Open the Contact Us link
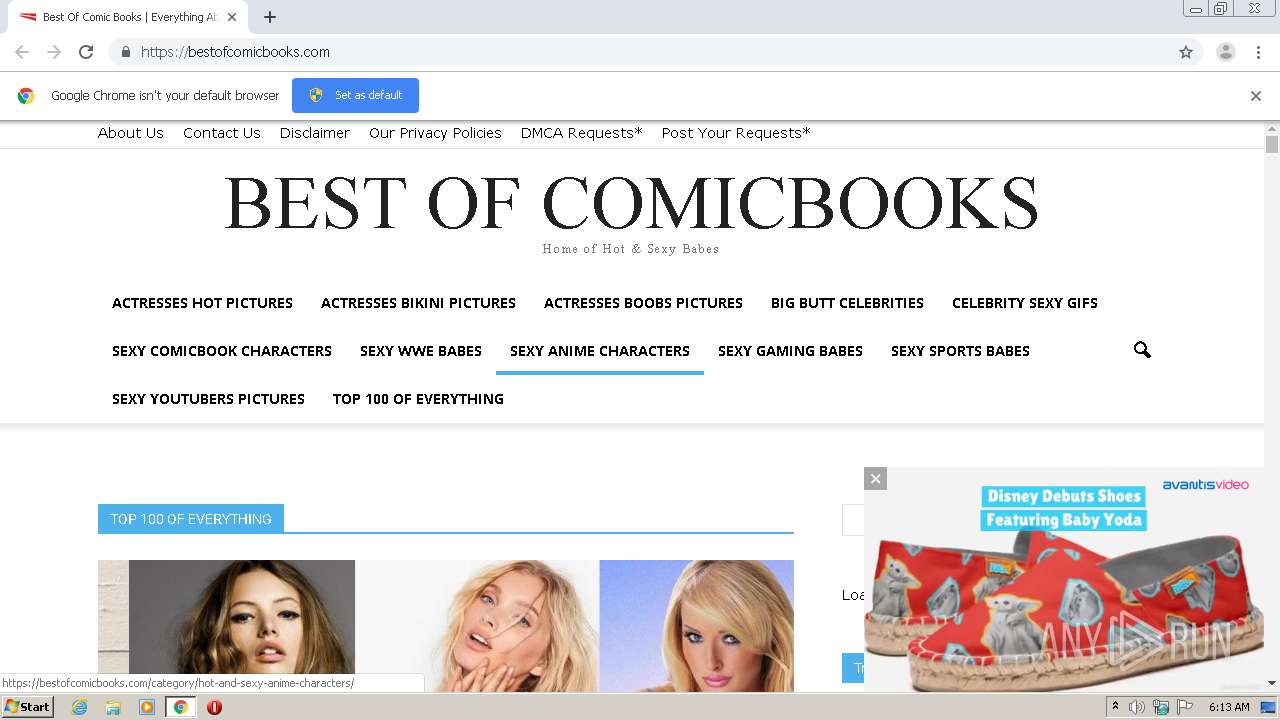Image resolution: width=1280 pixels, height=720 pixels. 222,133
